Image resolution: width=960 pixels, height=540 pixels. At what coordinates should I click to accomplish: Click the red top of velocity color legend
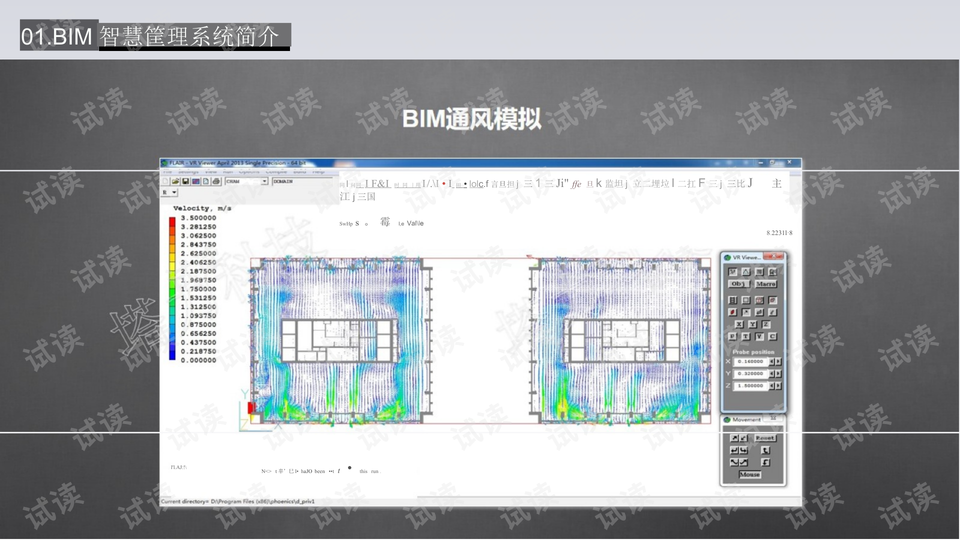171,219
